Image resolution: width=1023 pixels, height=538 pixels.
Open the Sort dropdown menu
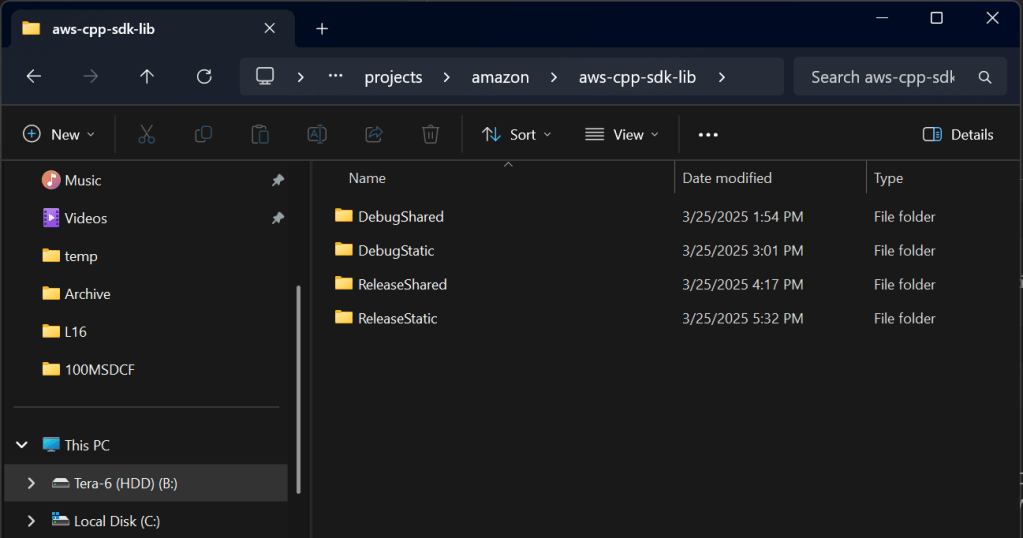[x=516, y=134]
